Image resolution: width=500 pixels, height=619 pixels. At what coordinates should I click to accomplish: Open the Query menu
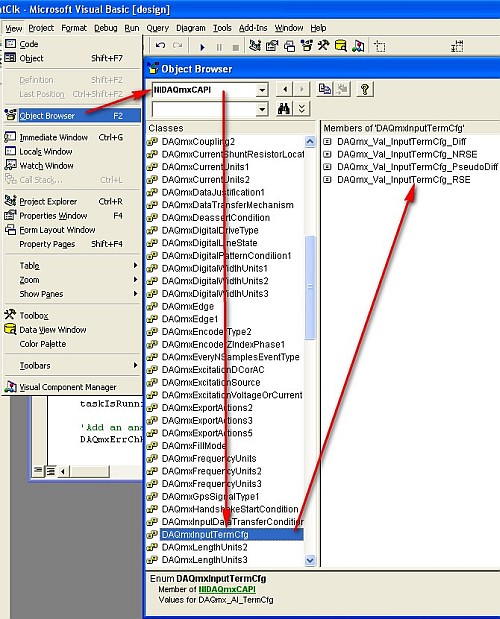pyautogui.click(x=157, y=28)
